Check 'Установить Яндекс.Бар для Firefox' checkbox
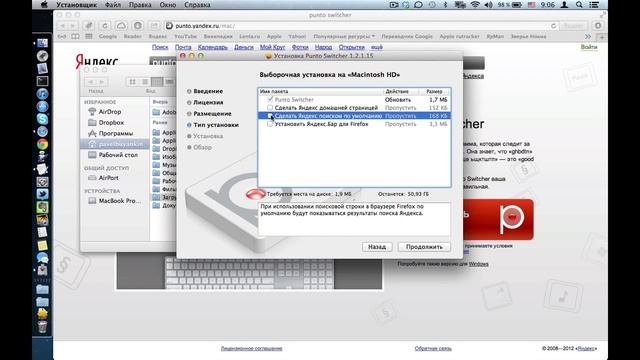Image resolution: width=640 pixels, height=360 pixels. [x=270, y=124]
